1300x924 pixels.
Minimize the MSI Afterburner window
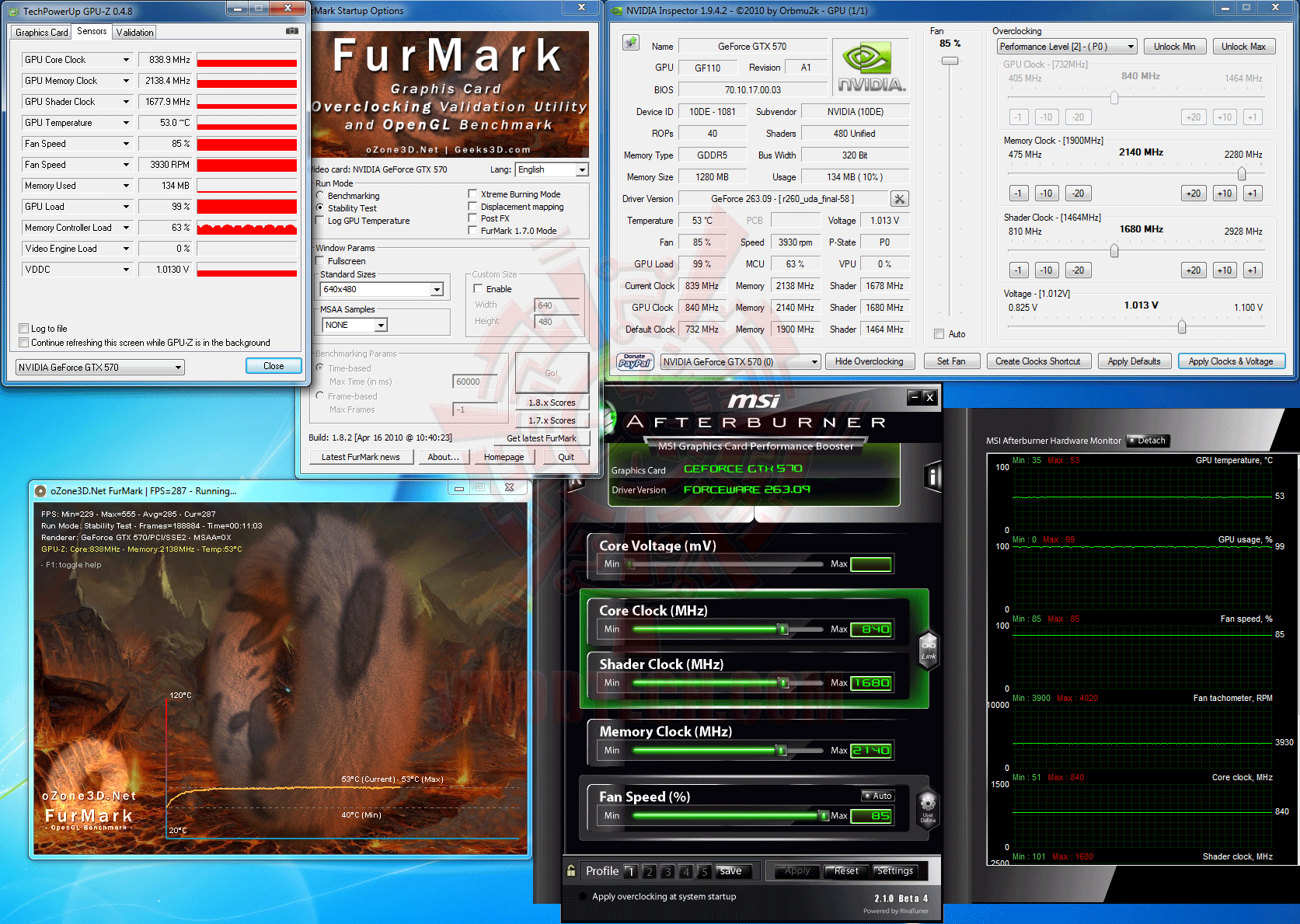915,397
